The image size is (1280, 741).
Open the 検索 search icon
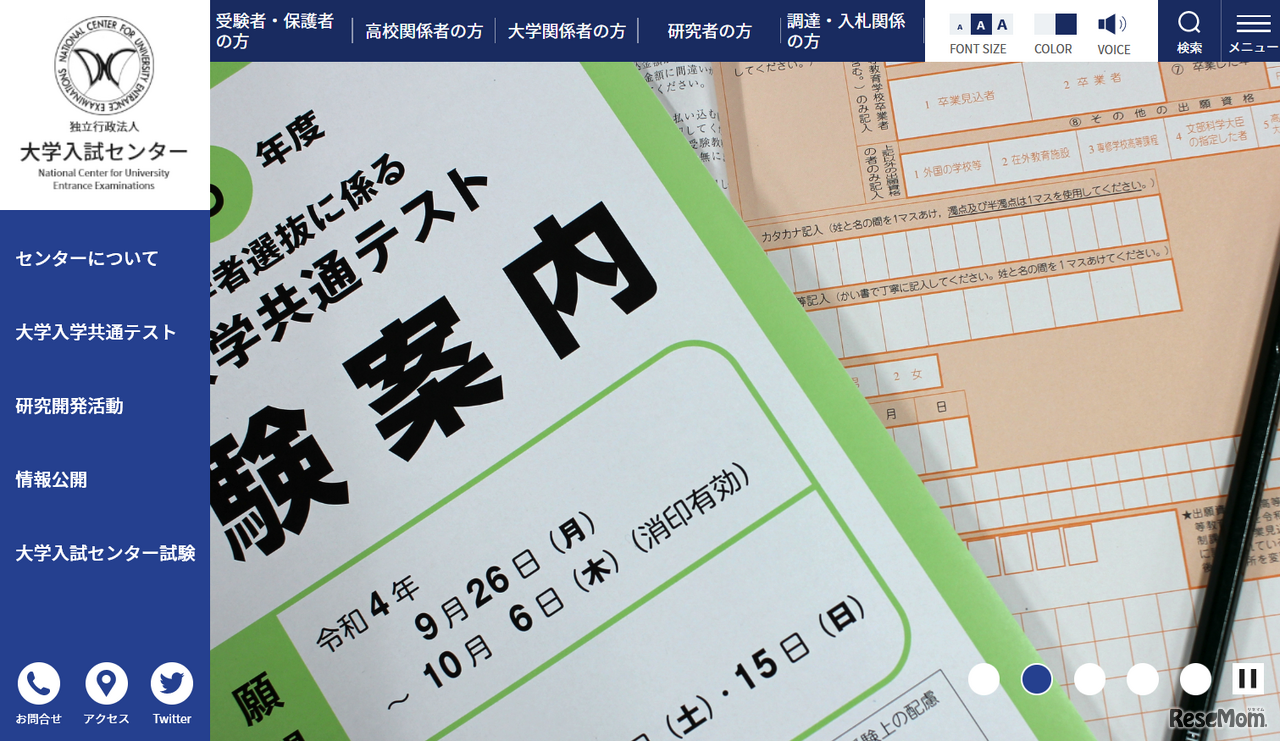coord(1189,31)
